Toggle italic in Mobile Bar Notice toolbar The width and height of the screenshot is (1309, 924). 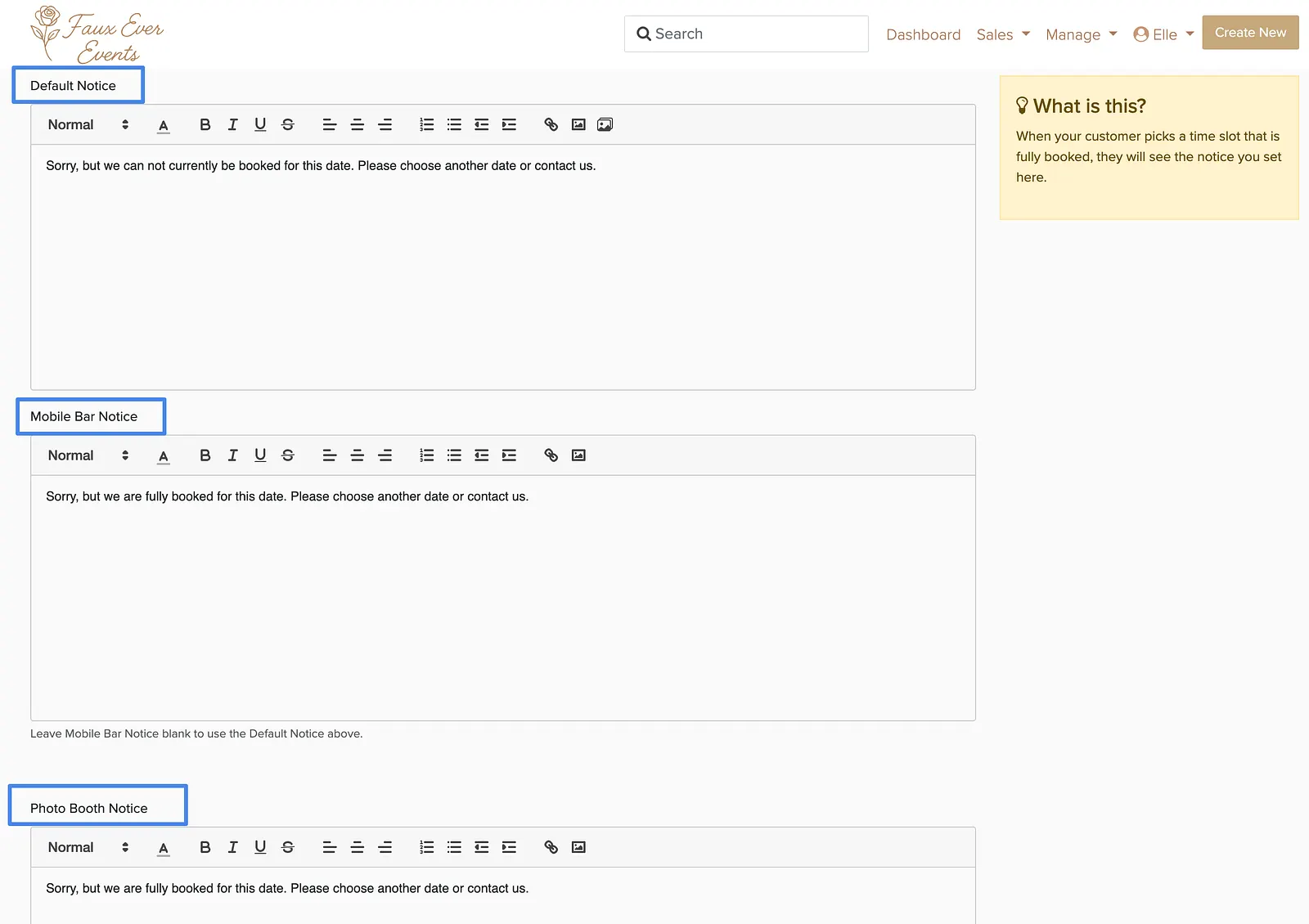pos(232,455)
